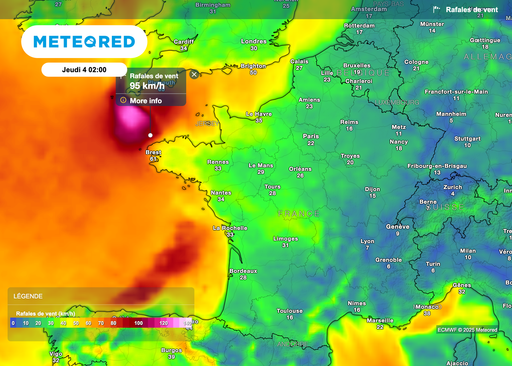The width and height of the screenshot is (512, 366).
Task: Click the 95 km/h value in the tooltip
Action: (147, 86)
